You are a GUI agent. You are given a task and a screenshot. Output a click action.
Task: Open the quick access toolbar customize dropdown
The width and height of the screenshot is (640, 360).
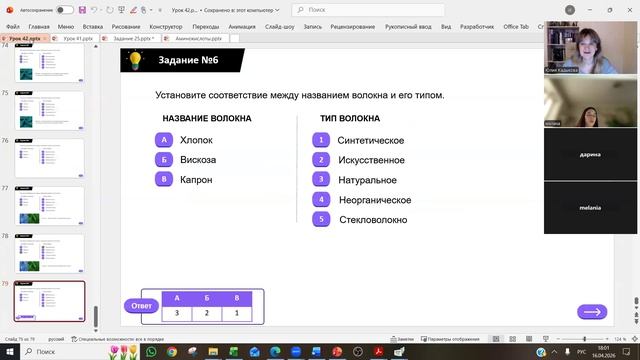(160, 10)
